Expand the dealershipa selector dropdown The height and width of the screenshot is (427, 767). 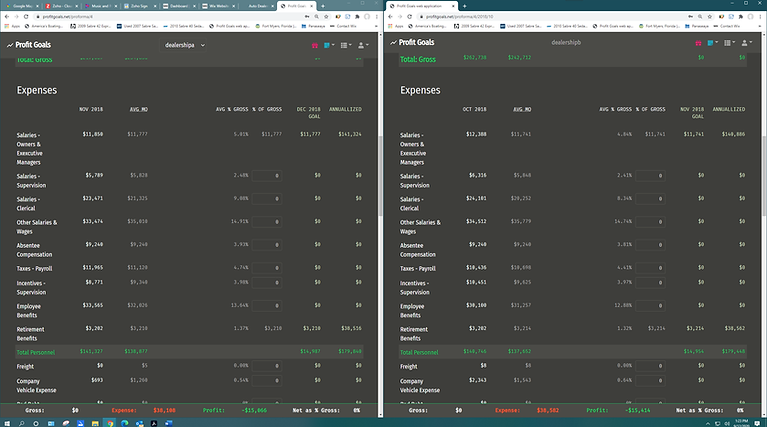click(184, 45)
